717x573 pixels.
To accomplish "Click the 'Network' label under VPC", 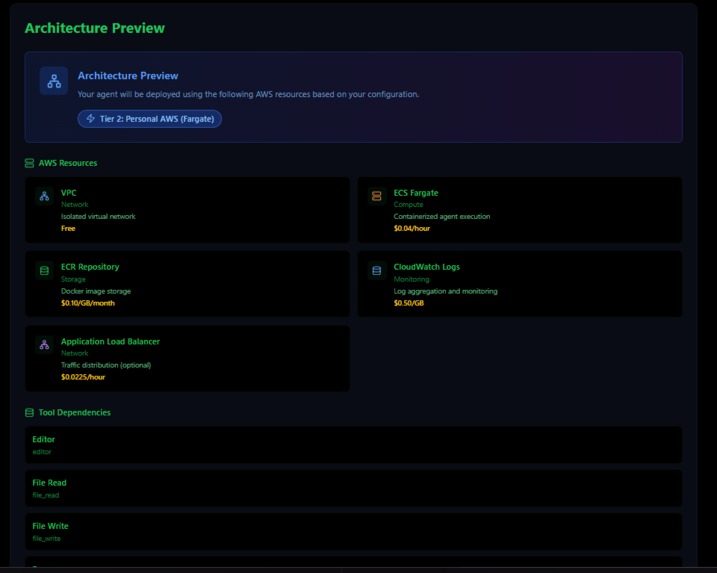I will point(75,204).
